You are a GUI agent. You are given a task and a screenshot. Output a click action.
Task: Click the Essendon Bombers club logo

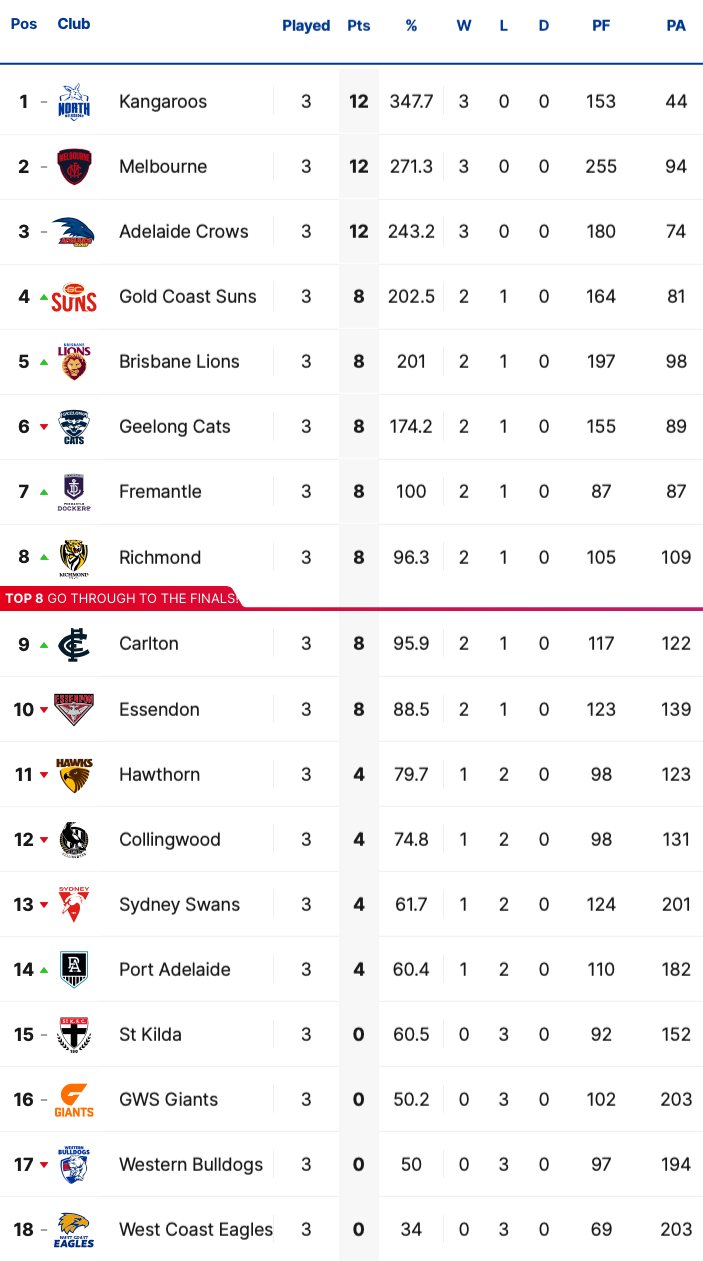(x=74, y=710)
